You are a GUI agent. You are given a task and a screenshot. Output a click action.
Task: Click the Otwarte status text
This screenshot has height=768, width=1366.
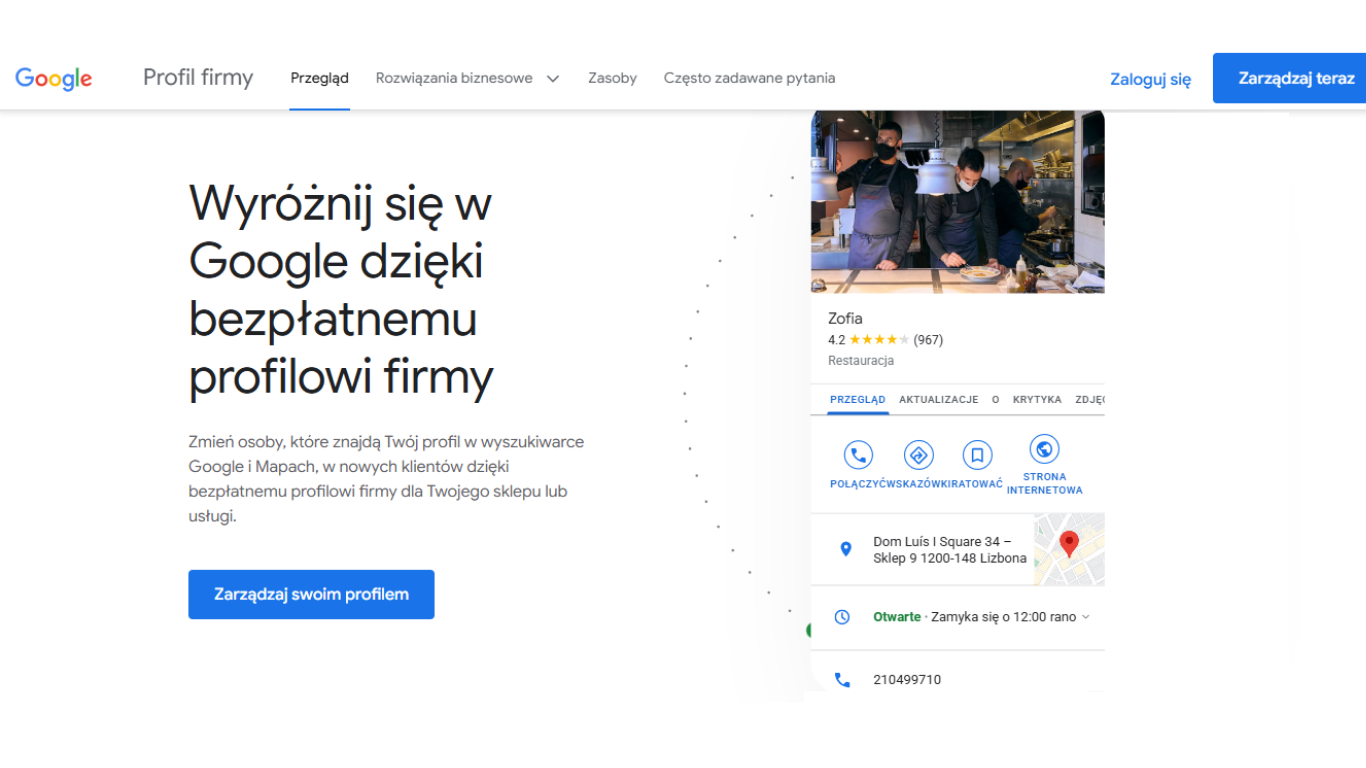[897, 617]
